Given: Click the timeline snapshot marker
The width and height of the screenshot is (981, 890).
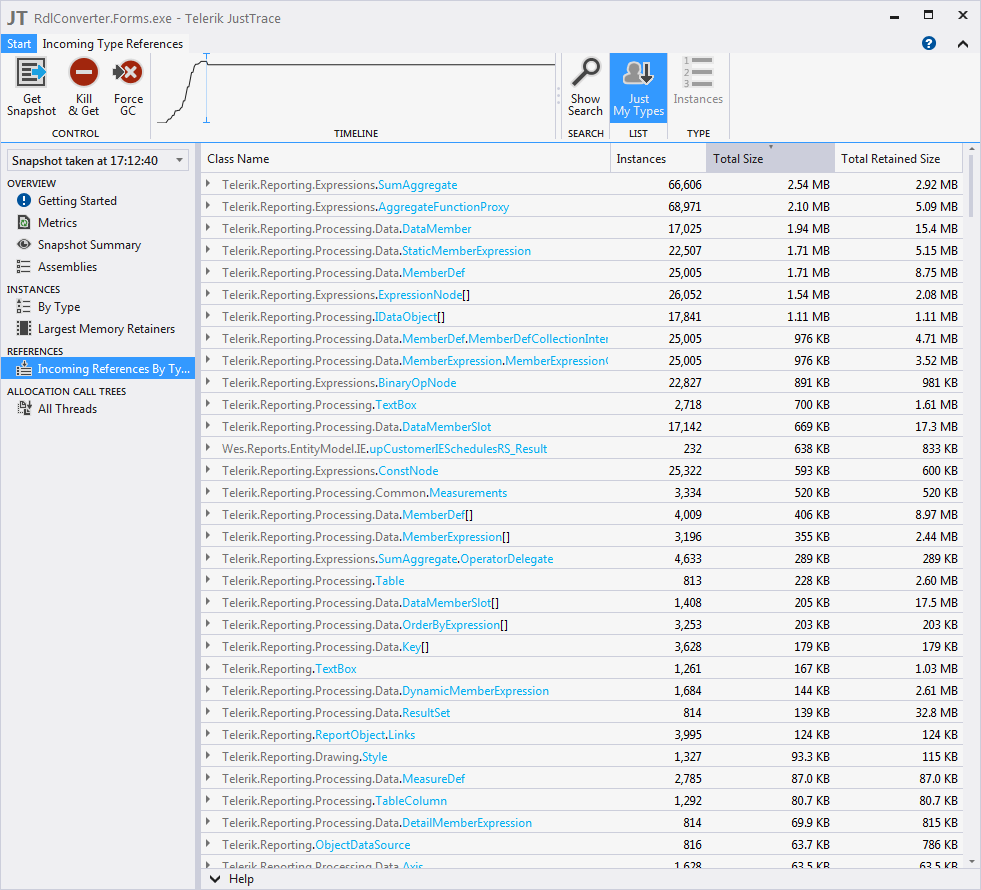Looking at the screenshot, I should pos(206,88).
